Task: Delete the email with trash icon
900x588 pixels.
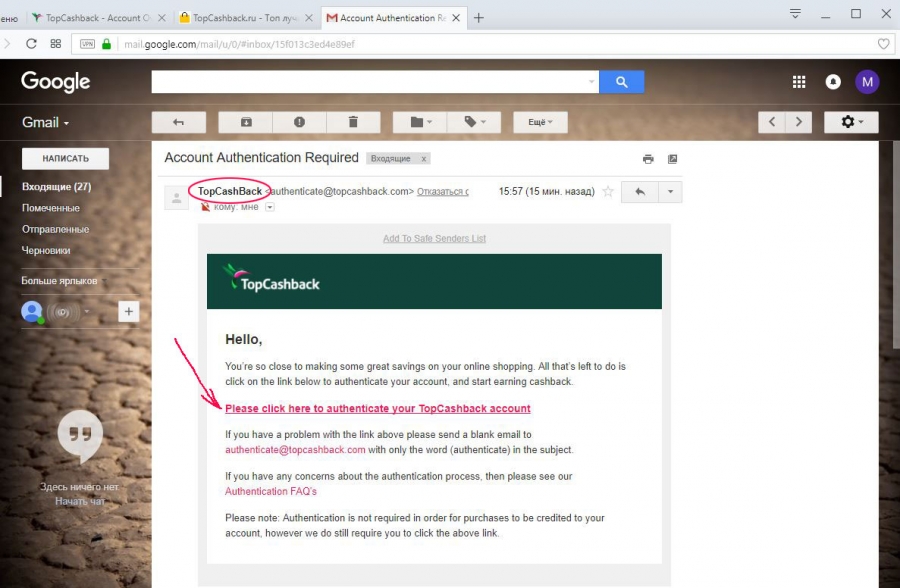Action: coord(353,122)
